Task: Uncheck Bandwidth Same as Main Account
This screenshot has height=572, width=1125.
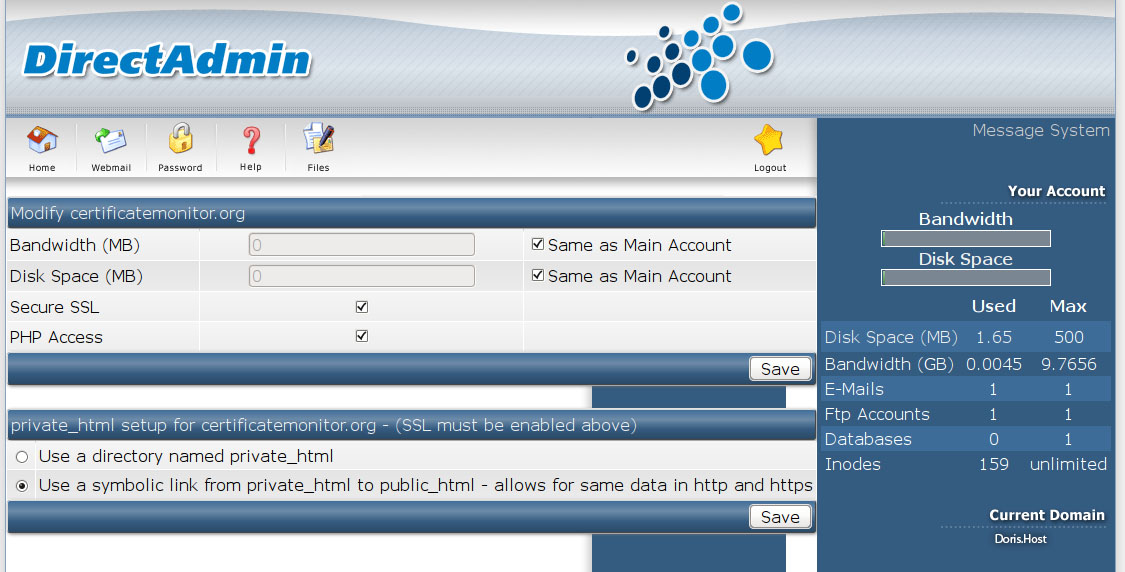Action: click(x=537, y=244)
